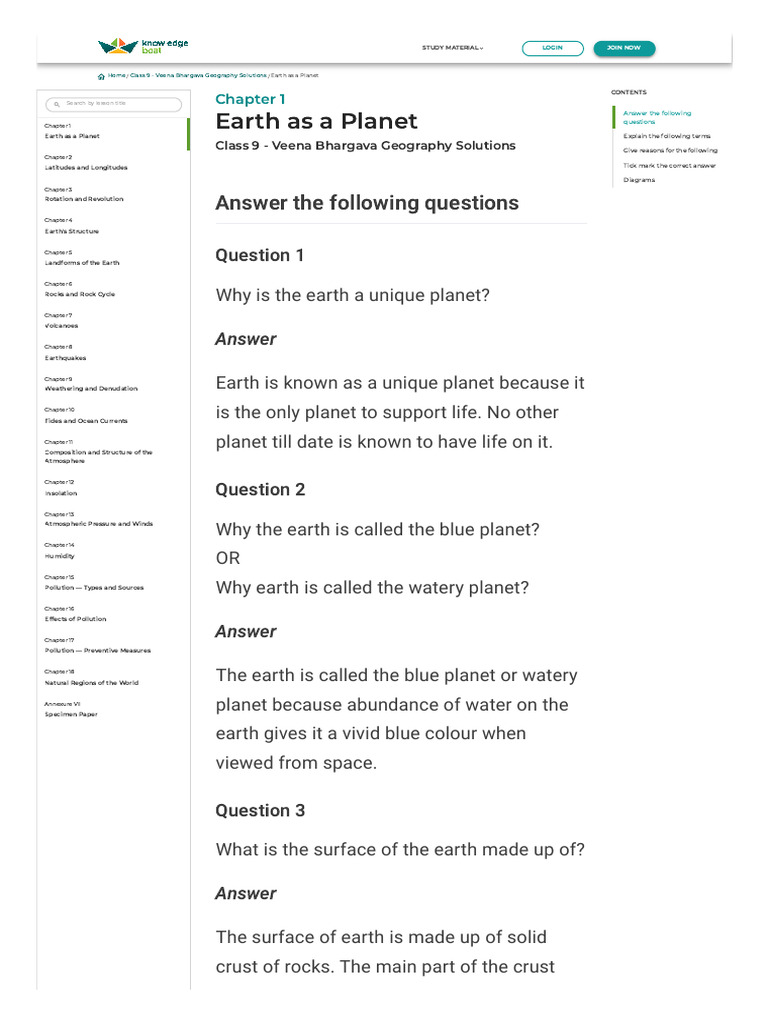Jump to the Diagrams section
768x1024 pixels.
pos(638,181)
